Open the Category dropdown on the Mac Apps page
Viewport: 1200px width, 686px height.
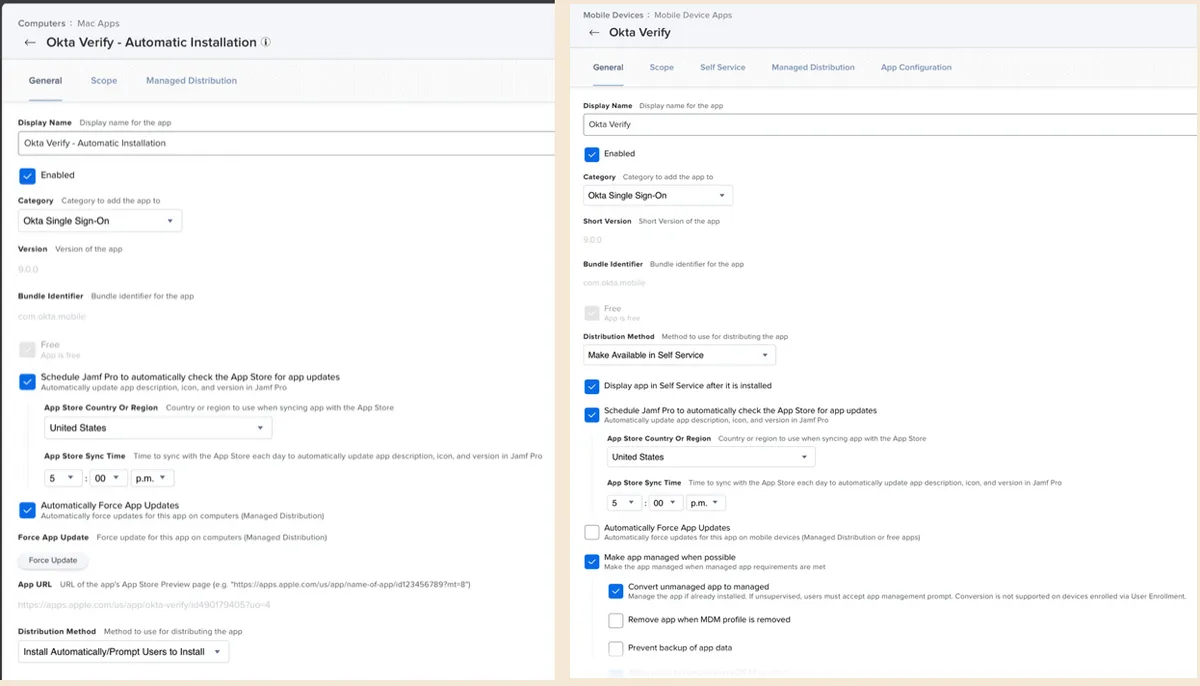pos(98,220)
